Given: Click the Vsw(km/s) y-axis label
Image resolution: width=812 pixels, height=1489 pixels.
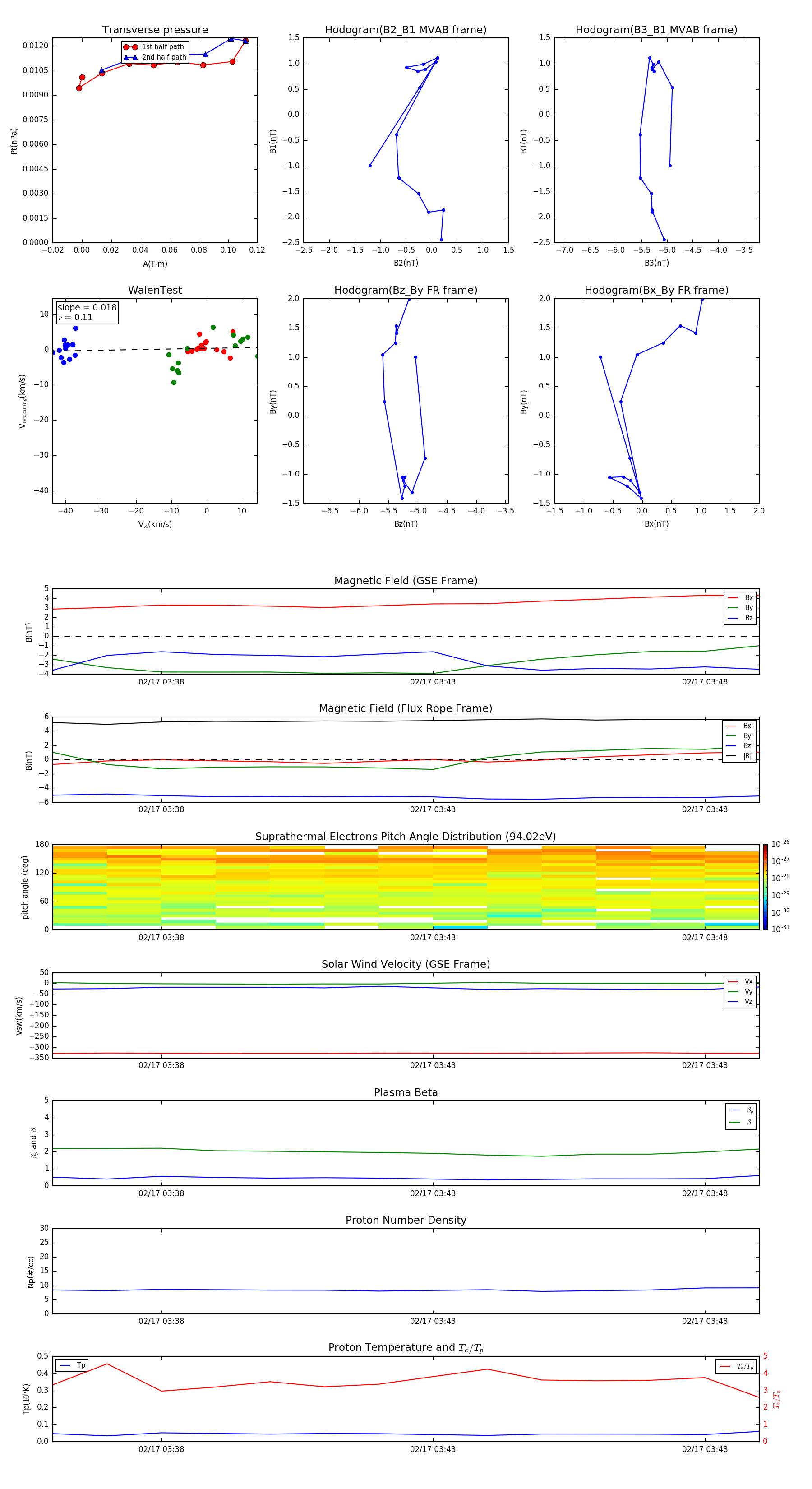Looking at the screenshot, I should pyautogui.click(x=19, y=1016).
